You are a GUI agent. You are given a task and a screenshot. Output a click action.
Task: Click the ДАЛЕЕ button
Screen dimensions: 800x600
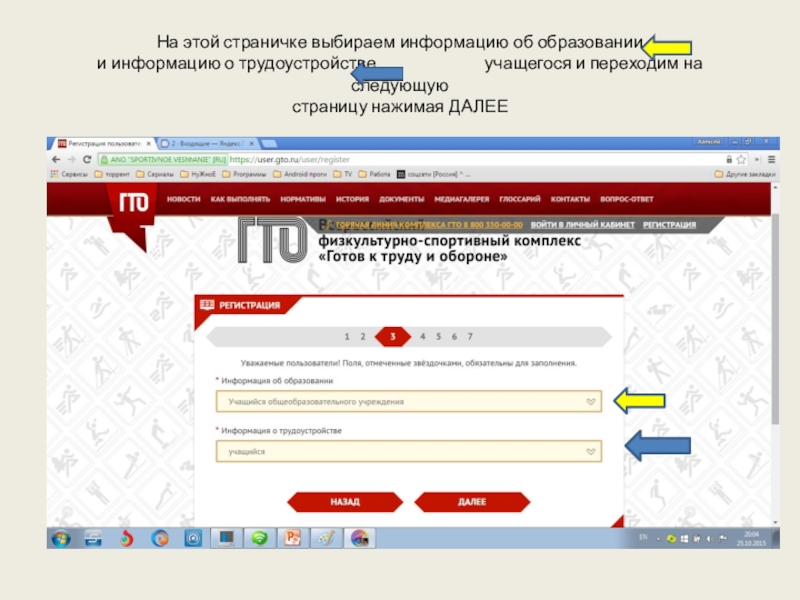click(x=472, y=502)
